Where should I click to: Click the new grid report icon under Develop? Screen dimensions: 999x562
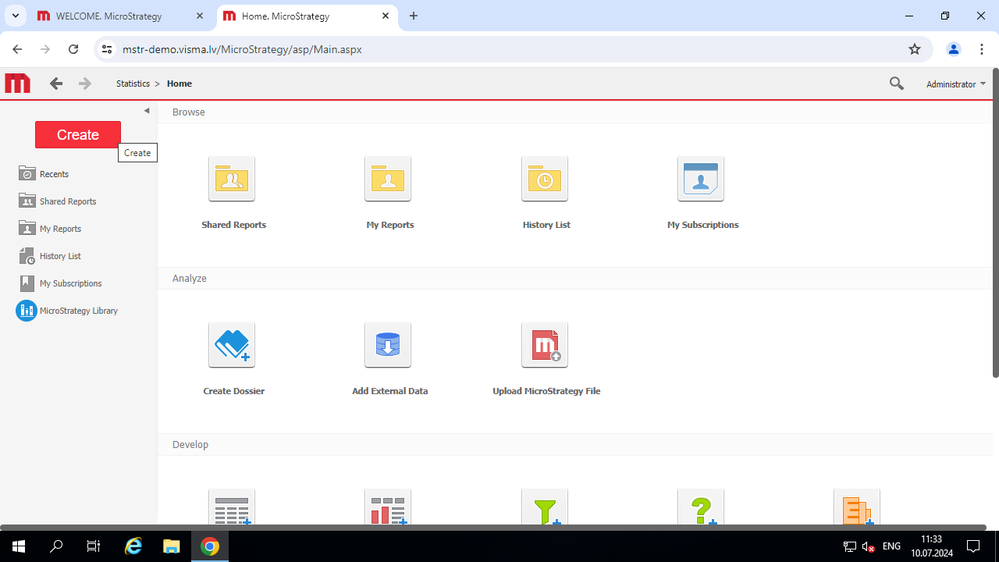[232, 508]
